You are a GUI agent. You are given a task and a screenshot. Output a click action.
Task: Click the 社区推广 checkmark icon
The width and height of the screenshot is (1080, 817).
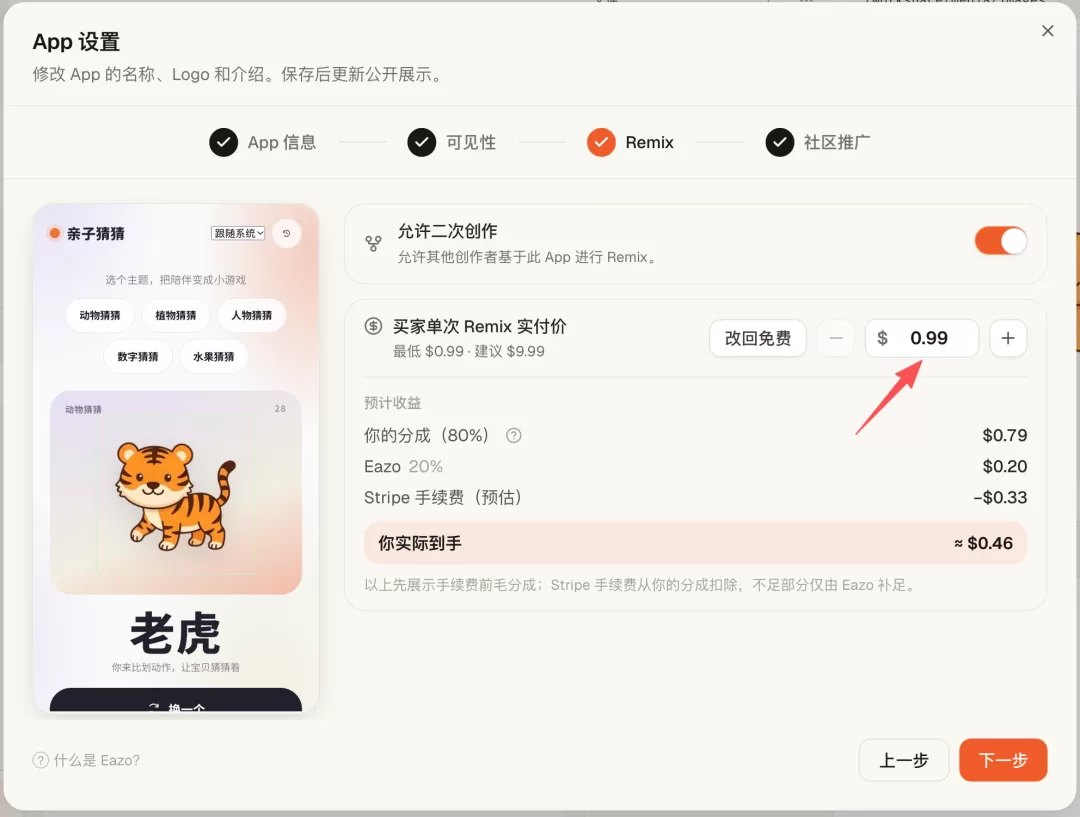(x=780, y=143)
